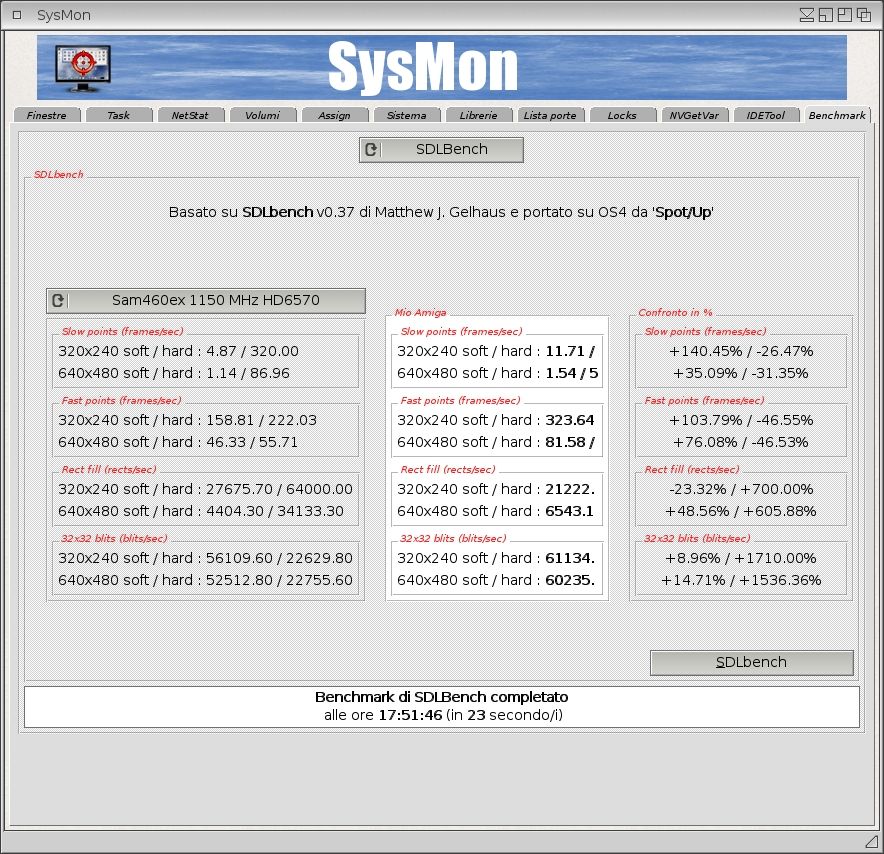Open the Task tab
The width and height of the screenshot is (884, 854).
pos(119,115)
